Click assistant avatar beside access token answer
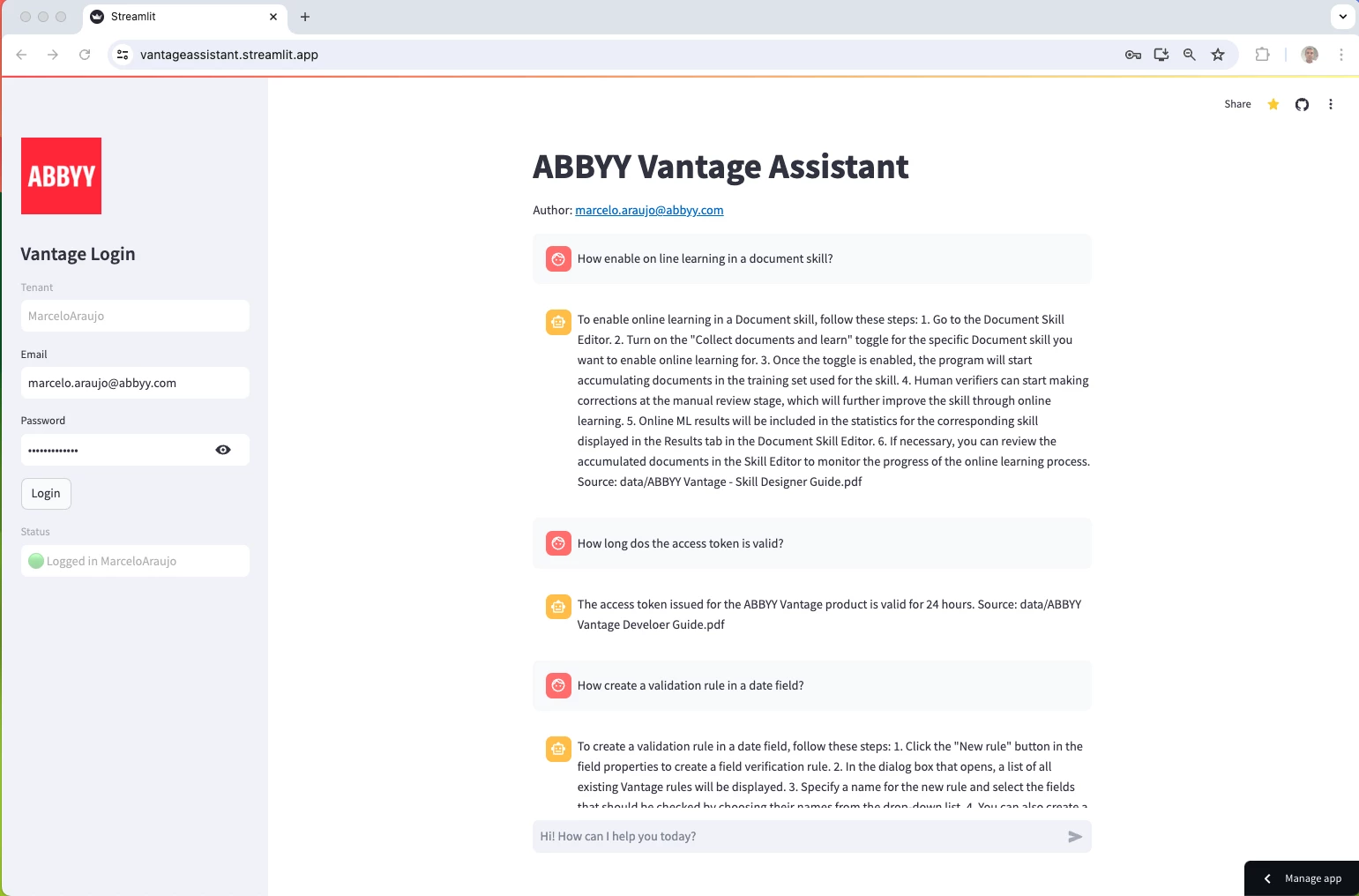The height and width of the screenshot is (896, 1359). point(558,607)
